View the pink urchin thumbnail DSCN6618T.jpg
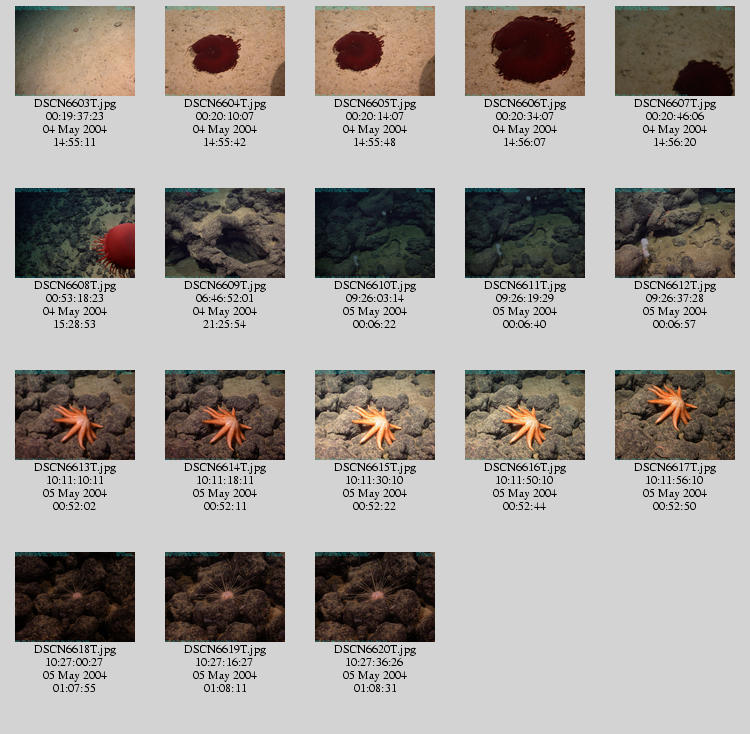Viewport: 750px width, 734px height. 75,597
